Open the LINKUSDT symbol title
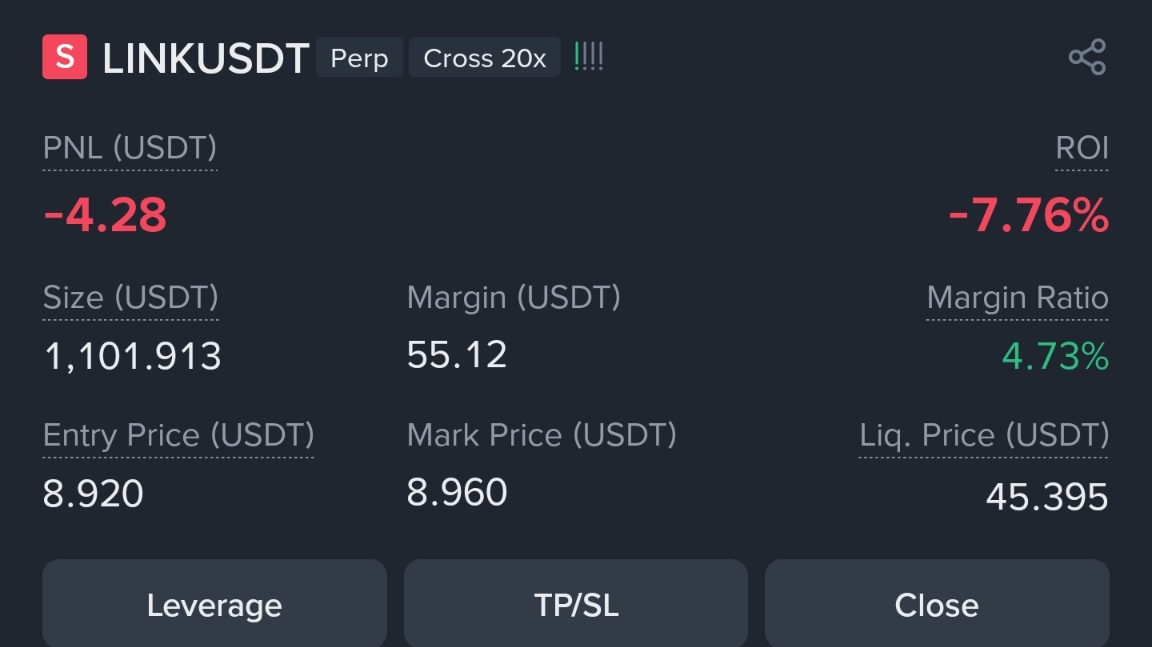1152x647 pixels. point(206,58)
